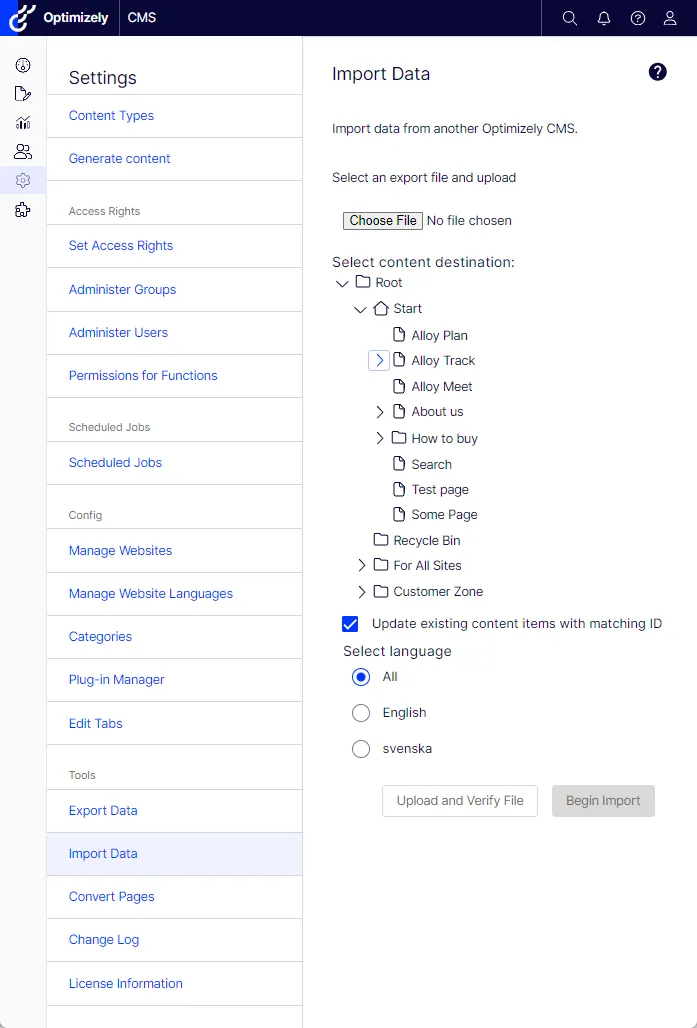Image resolution: width=697 pixels, height=1028 pixels.
Task: Click the Begin Import button
Action: click(603, 801)
